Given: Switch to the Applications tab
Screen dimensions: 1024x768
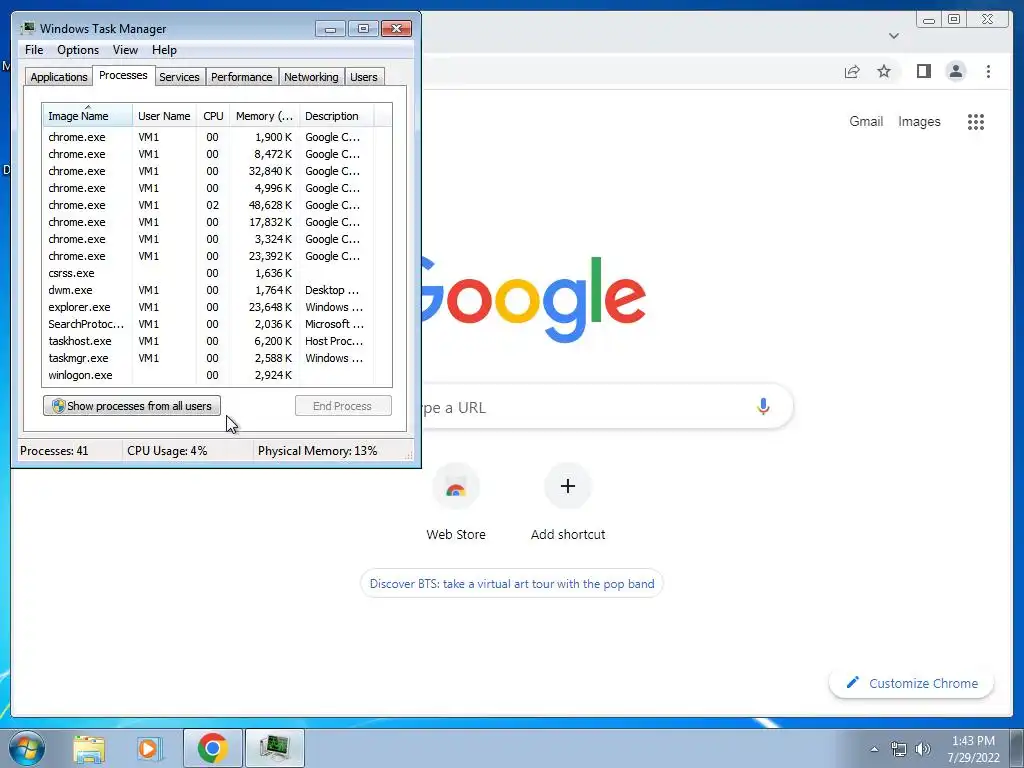Looking at the screenshot, I should [x=59, y=77].
